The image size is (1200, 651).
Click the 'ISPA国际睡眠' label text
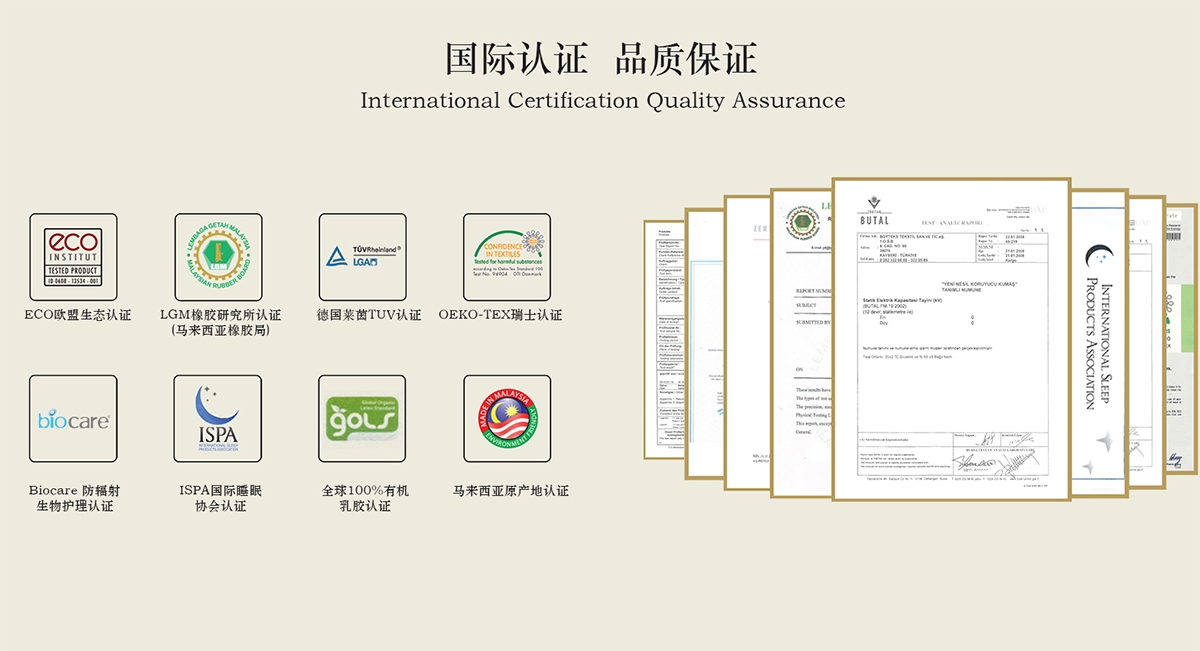coord(220,491)
